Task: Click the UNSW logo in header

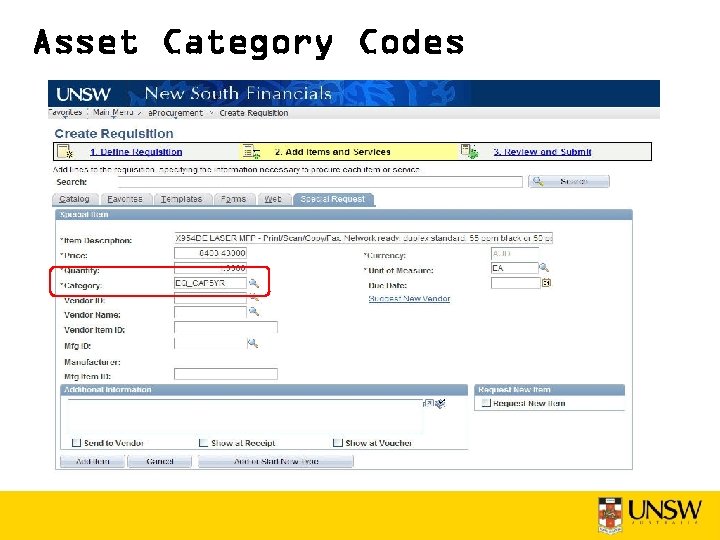Action: (x=83, y=94)
